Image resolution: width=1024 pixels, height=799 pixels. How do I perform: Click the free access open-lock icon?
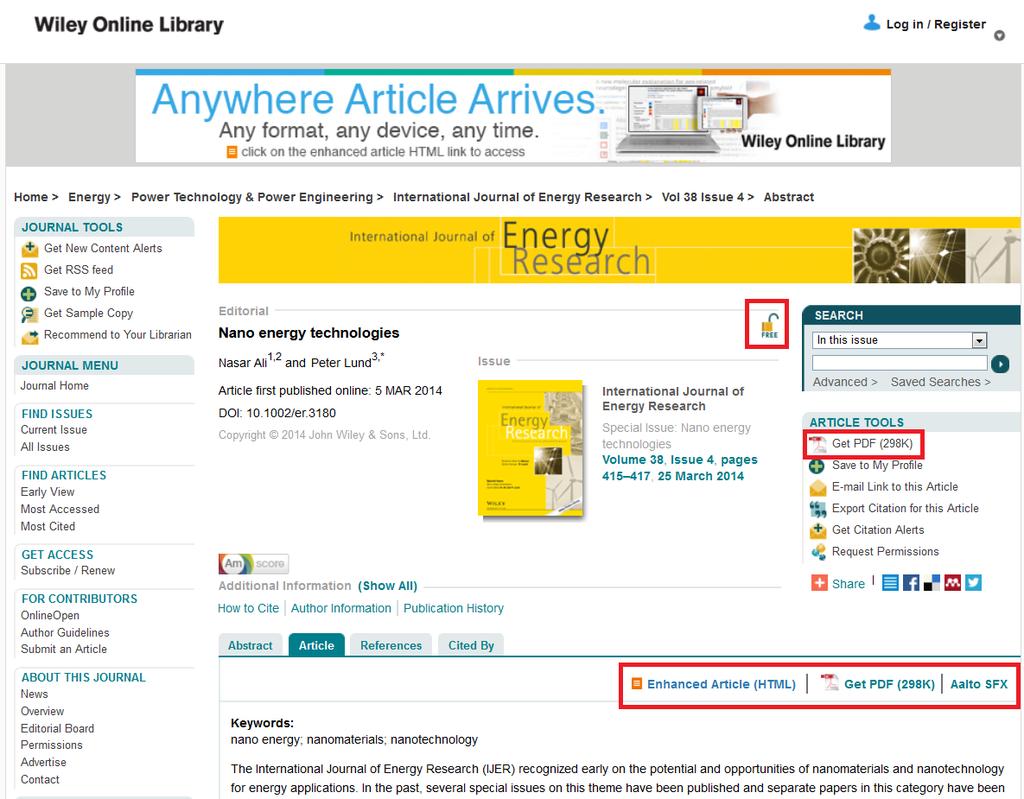[x=769, y=325]
